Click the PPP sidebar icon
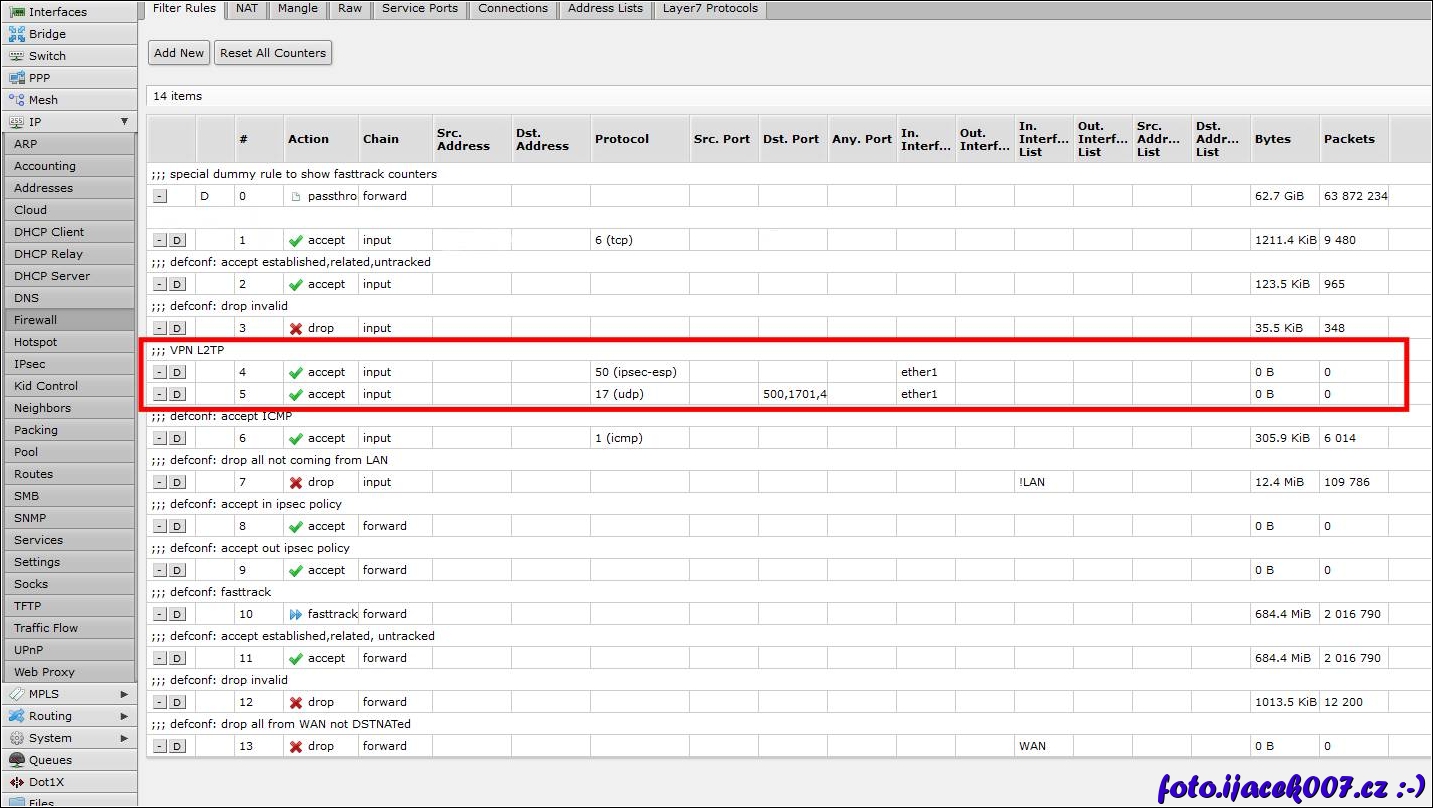Image resolution: width=1433 pixels, height=808 pixels. (16, 78)
